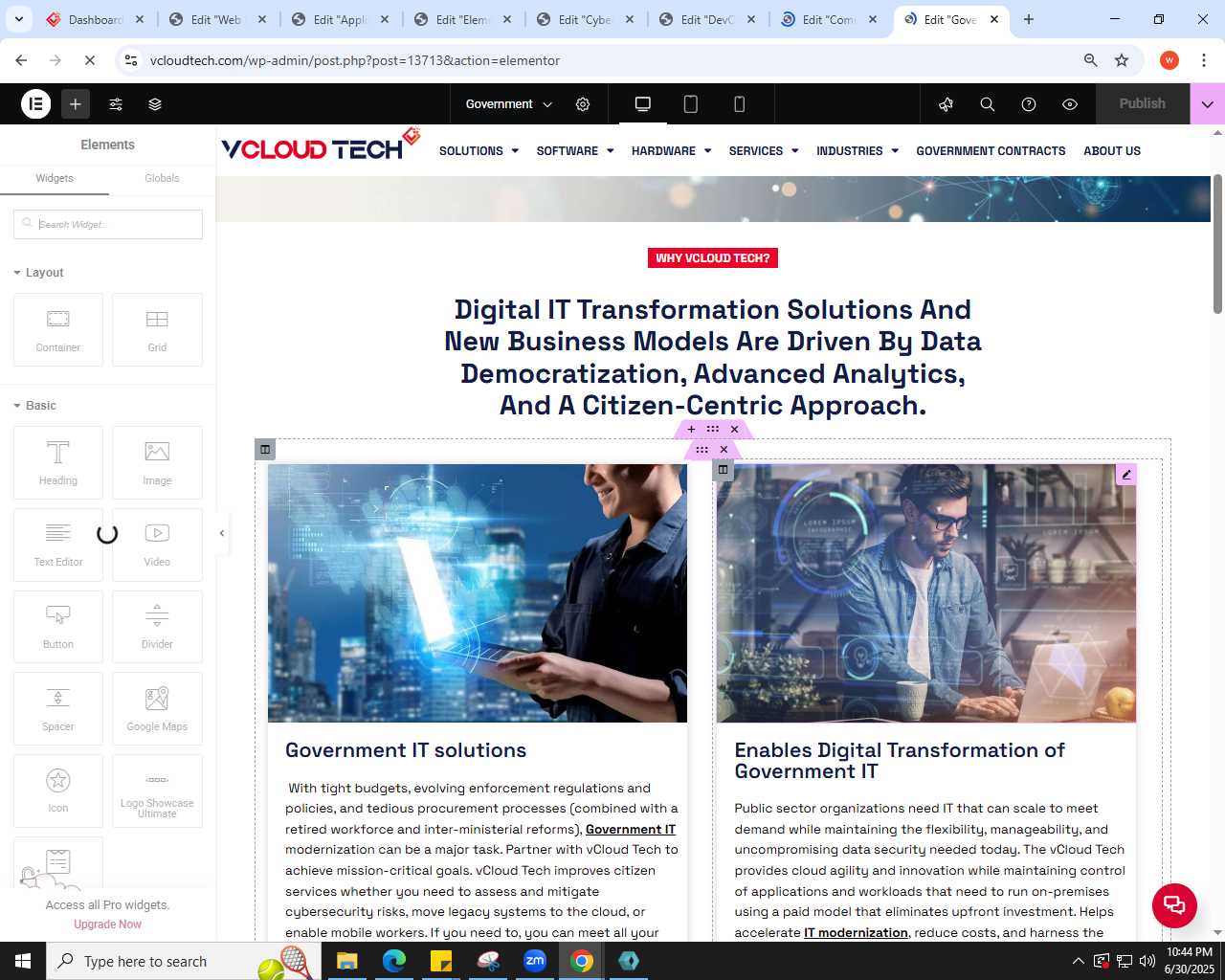Select the Button widget
1225x980 pixels.
(58, 627)
